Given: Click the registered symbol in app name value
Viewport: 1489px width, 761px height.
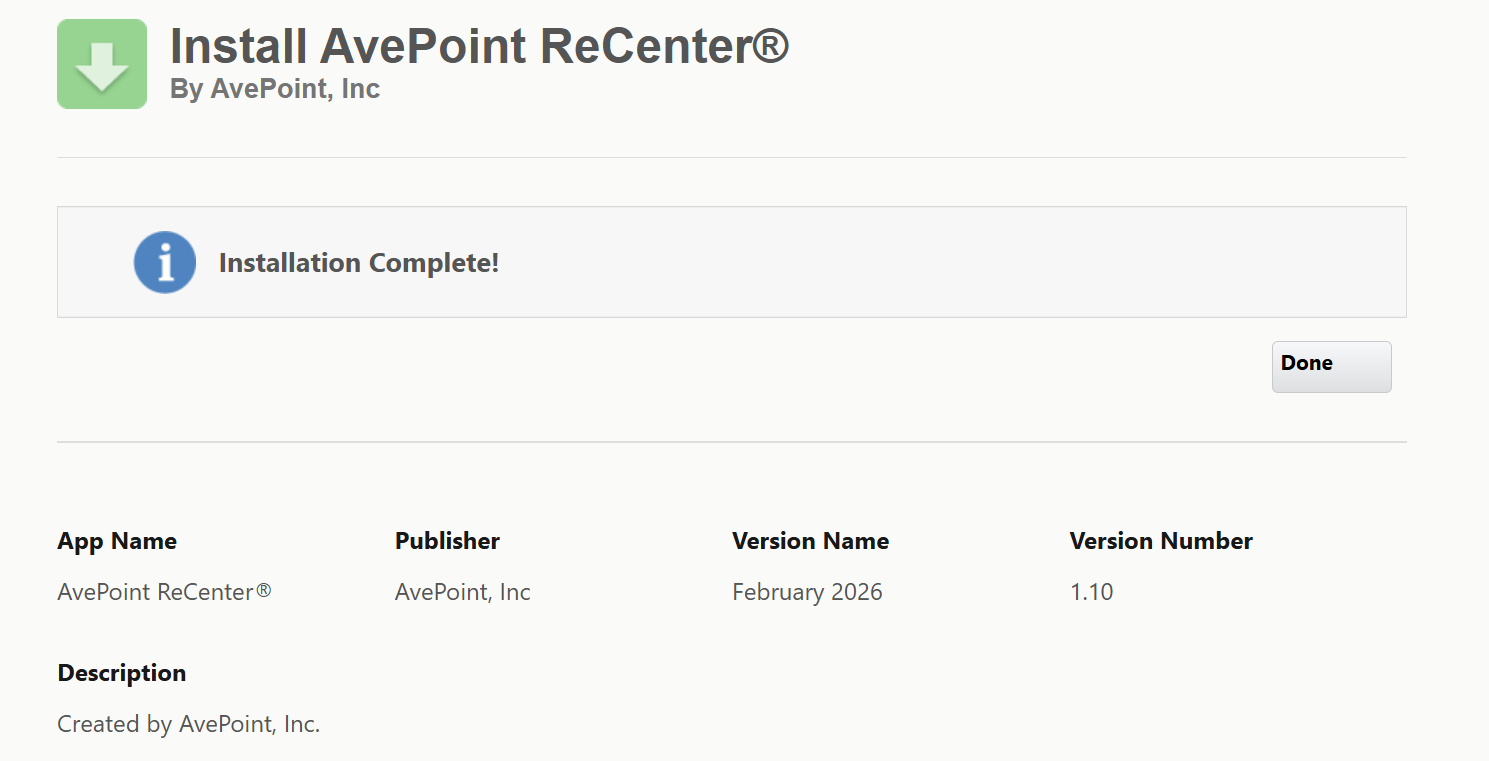Looking at the screenshot, I should 263,591.
